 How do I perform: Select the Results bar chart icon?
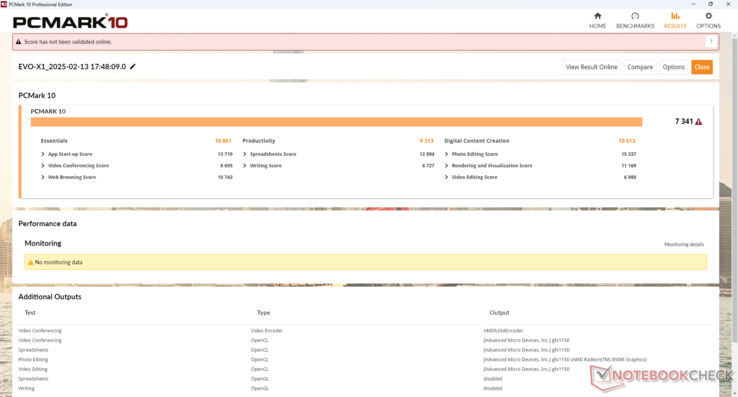(x=675, y=16)
